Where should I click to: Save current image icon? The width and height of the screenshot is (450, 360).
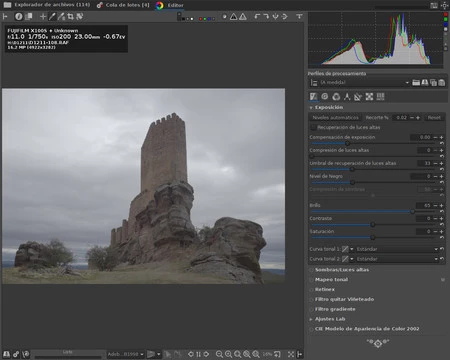click(6, 354)
